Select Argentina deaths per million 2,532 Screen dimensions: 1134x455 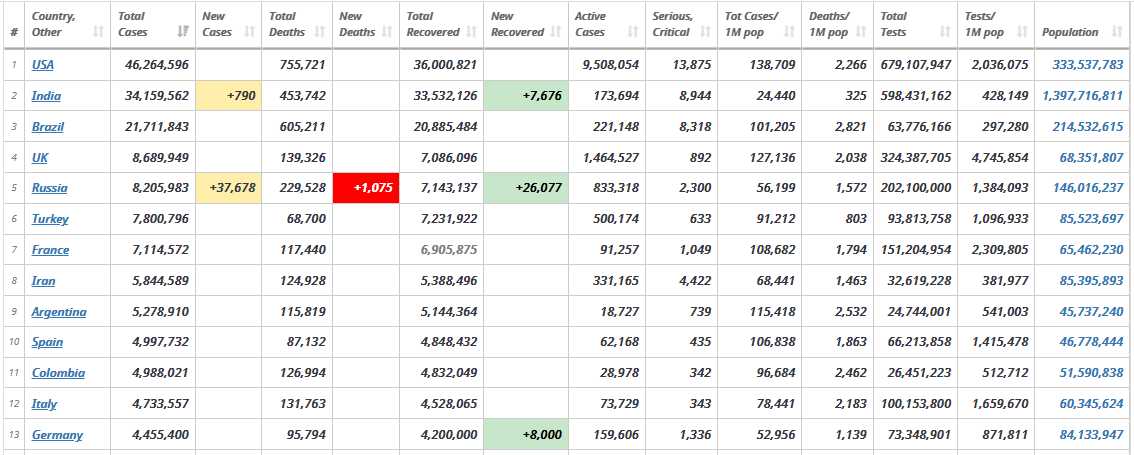850,312
